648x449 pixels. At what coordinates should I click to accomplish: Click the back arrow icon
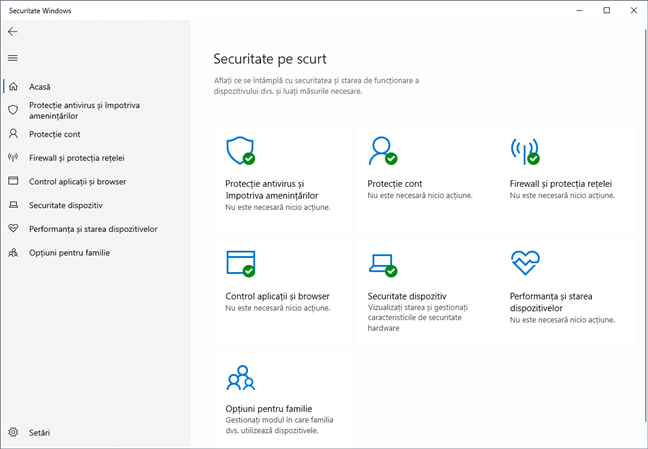coord(13,32)
